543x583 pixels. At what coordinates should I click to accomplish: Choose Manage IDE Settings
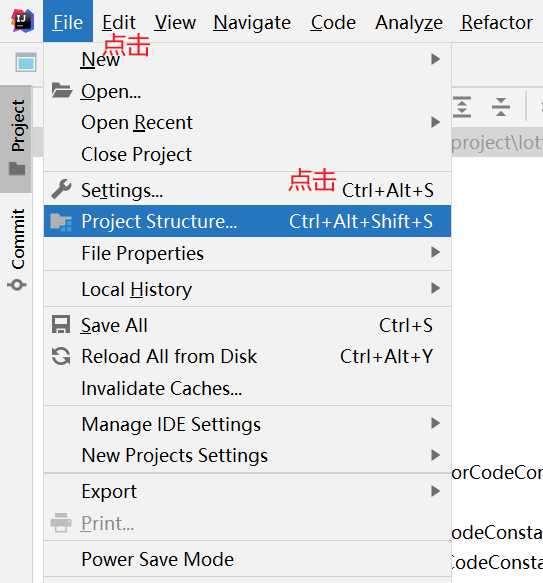(x=247, y=424)
